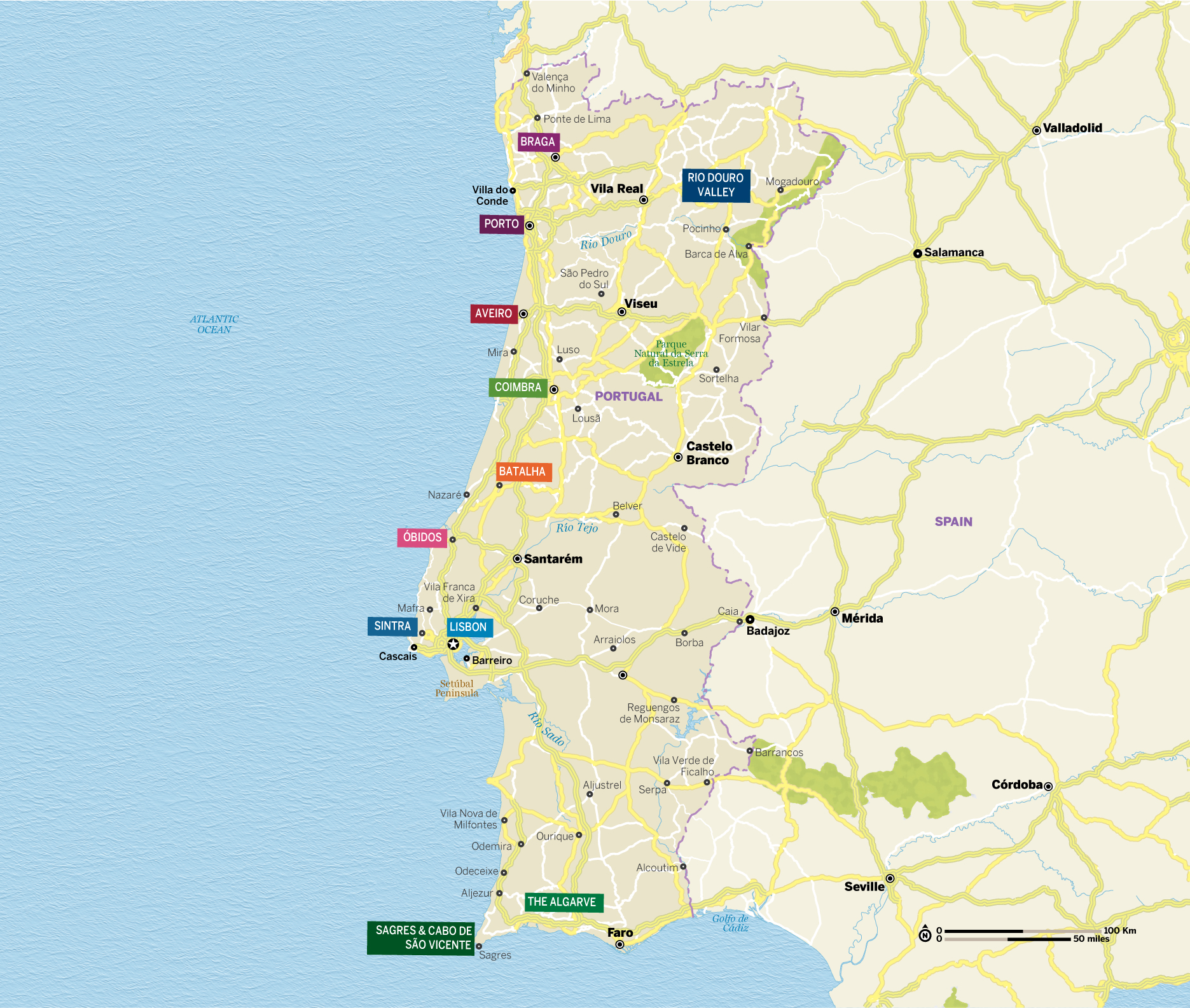The height and width of the screenshot is (1008, 1190).
Task: Click the Lisbon capital star marker
Action: pos(453,644)
